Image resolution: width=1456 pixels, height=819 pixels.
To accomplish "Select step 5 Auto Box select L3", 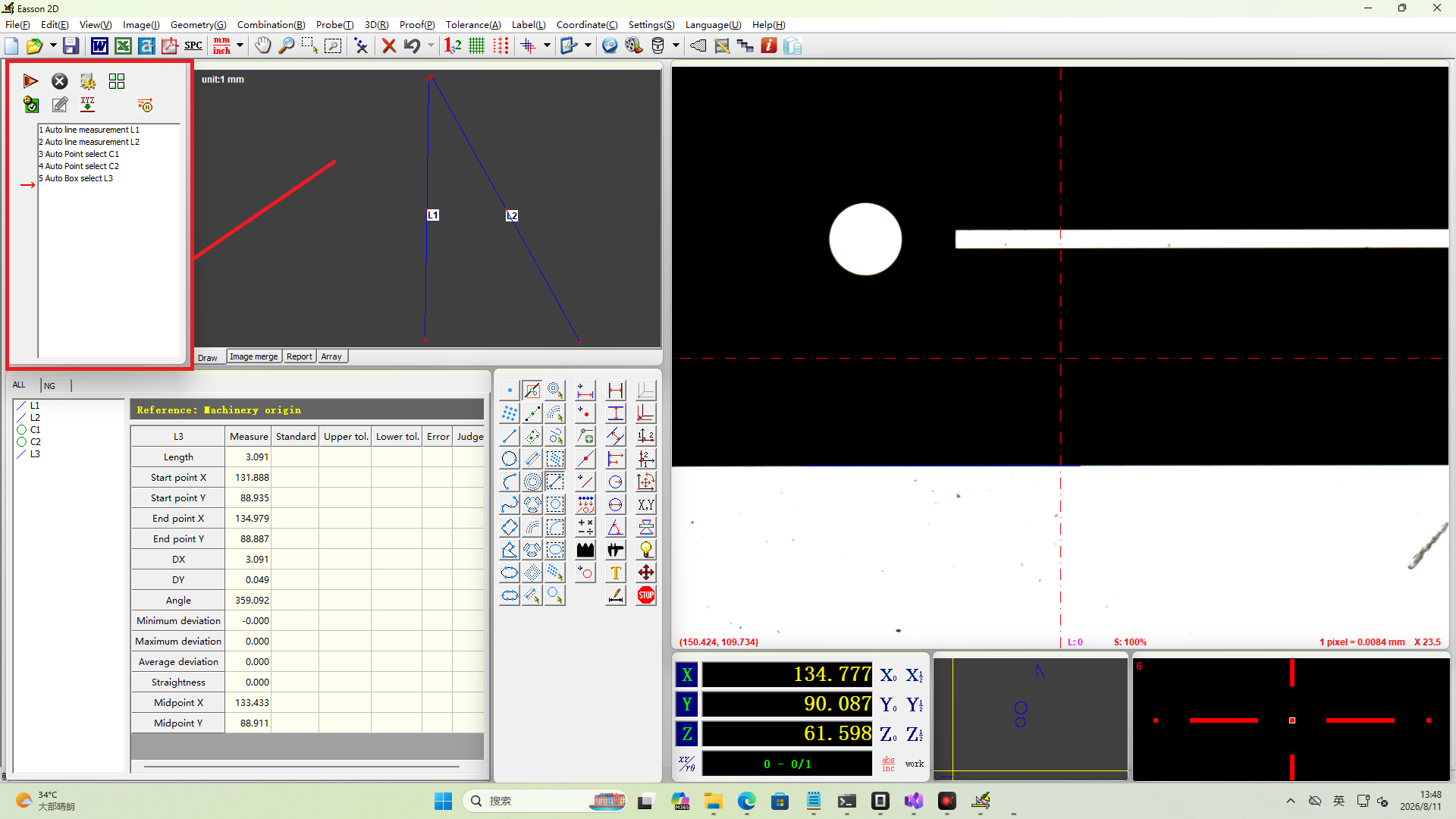I will coord(76,179).
